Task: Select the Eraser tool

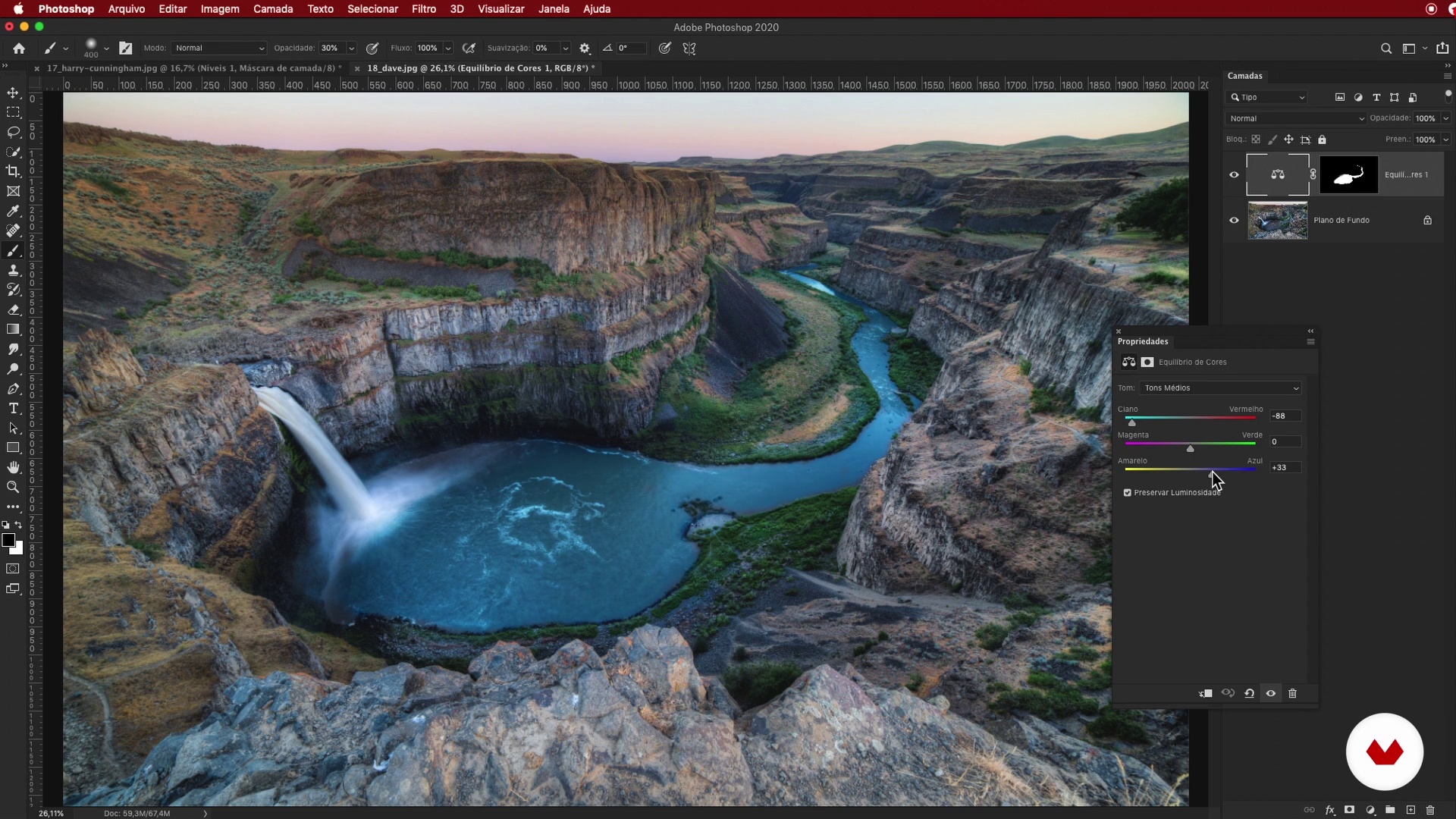Action: point(13,309)
